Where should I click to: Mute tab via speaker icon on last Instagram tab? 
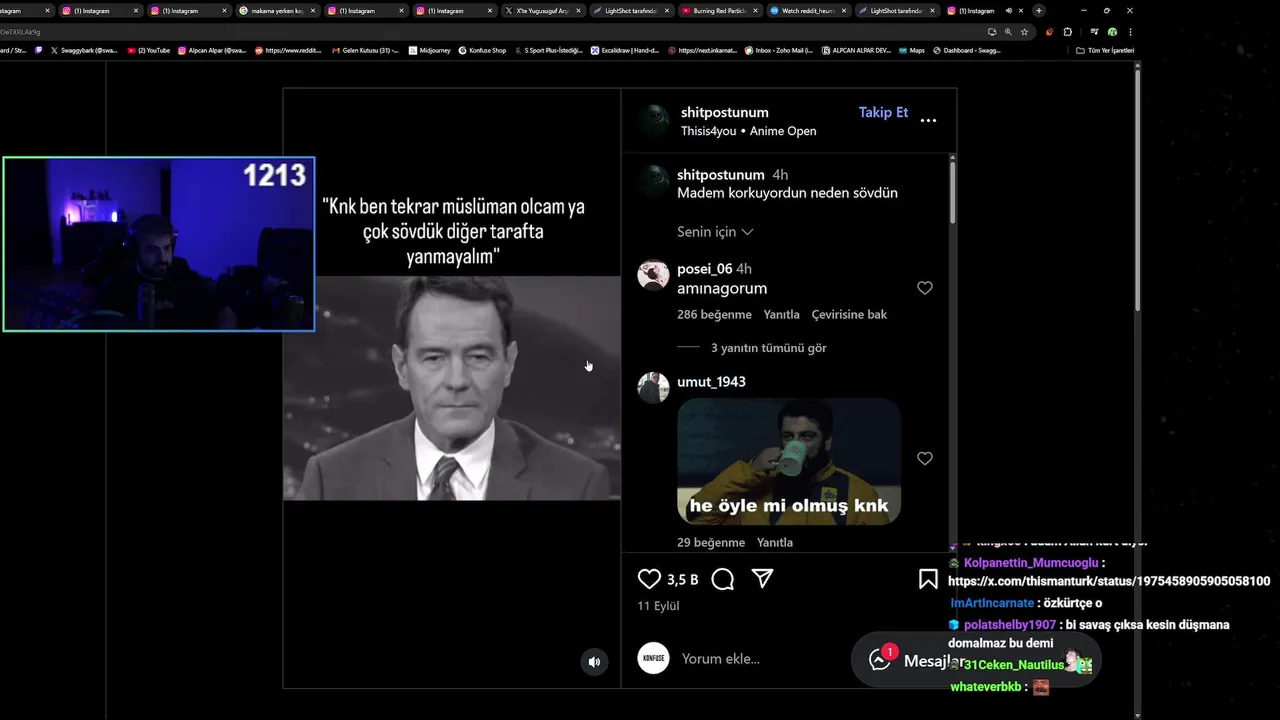click(1008, 10)
